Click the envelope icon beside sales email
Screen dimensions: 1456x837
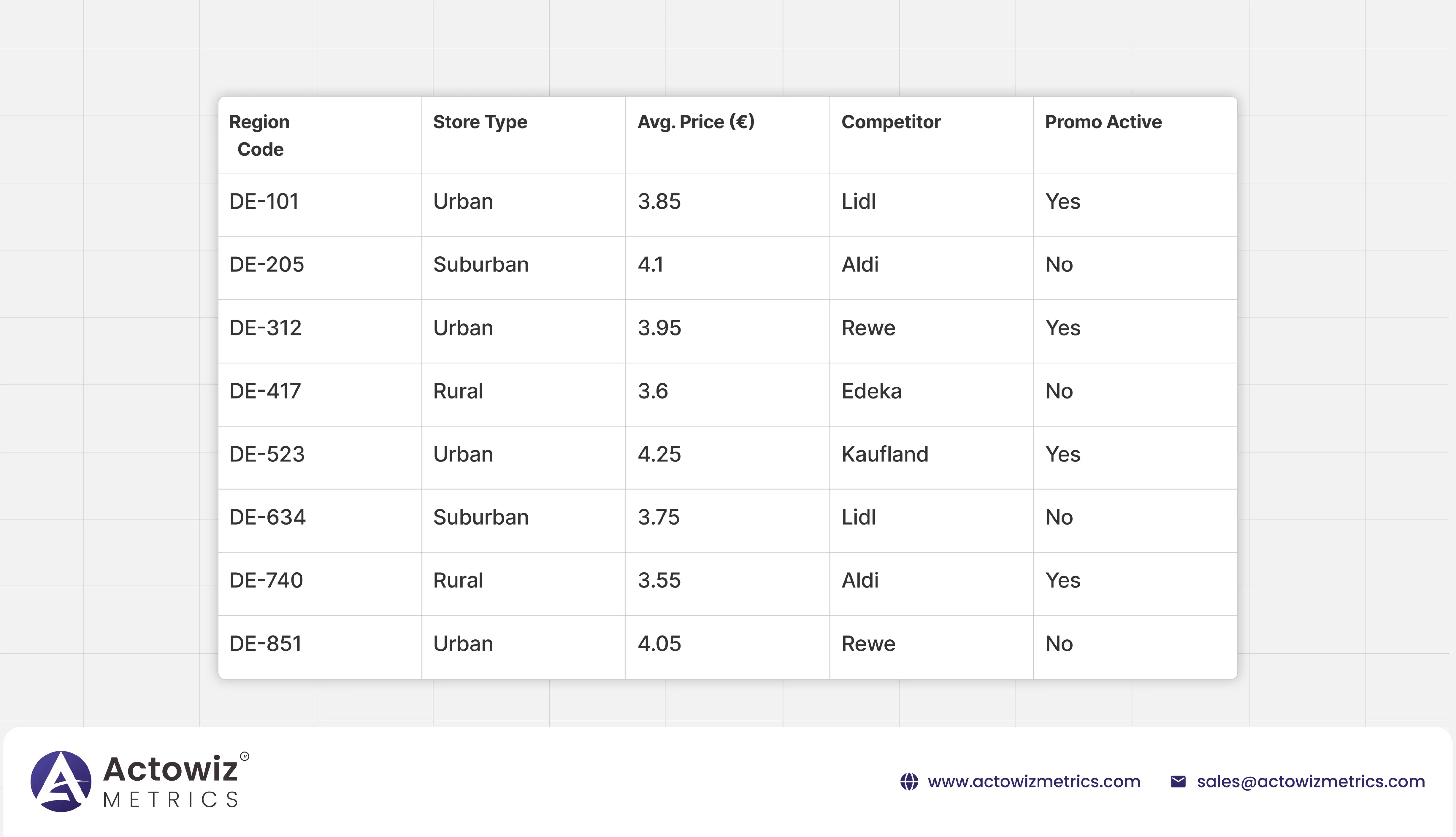click(x=1178, y=781)
